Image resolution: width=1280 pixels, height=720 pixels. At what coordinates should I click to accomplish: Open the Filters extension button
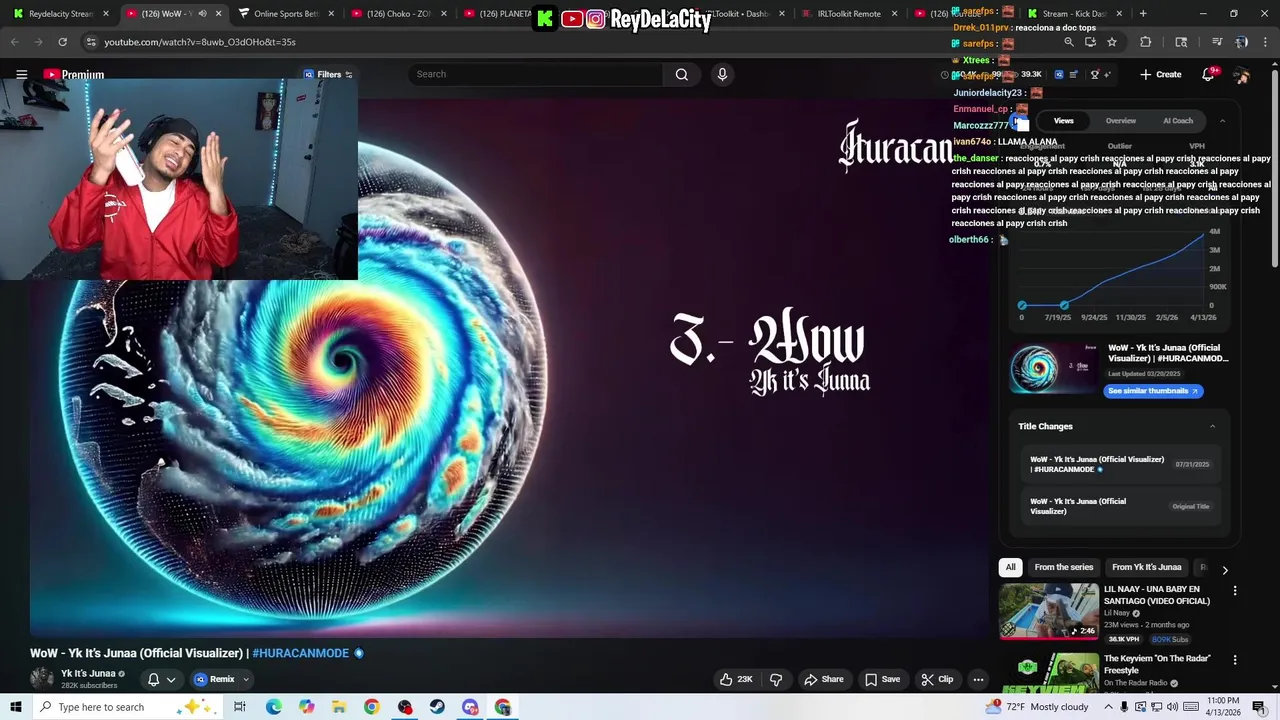click(328, 74)
